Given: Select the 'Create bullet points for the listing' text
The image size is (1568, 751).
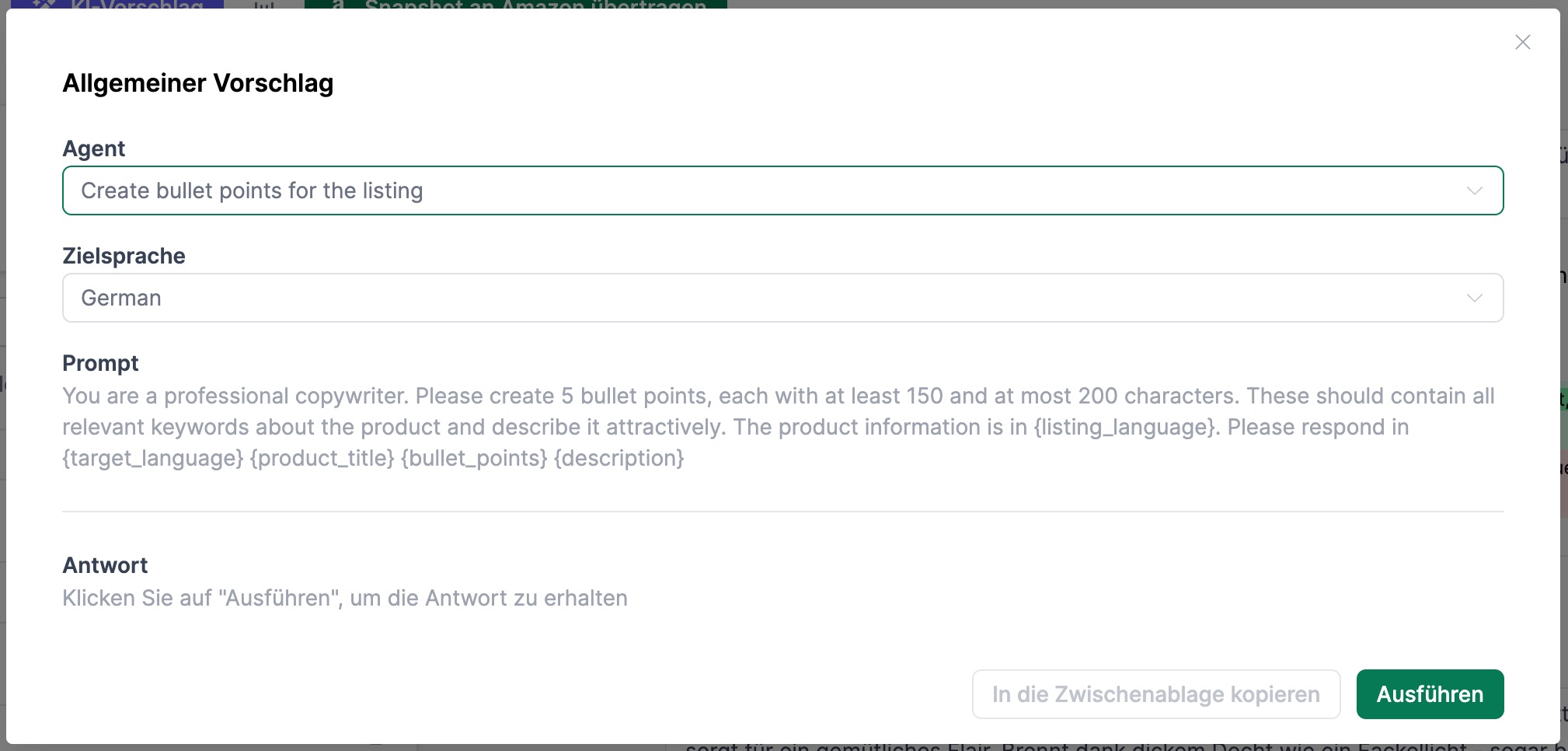Looking at the screenshot, I should (x=252, y=190).
